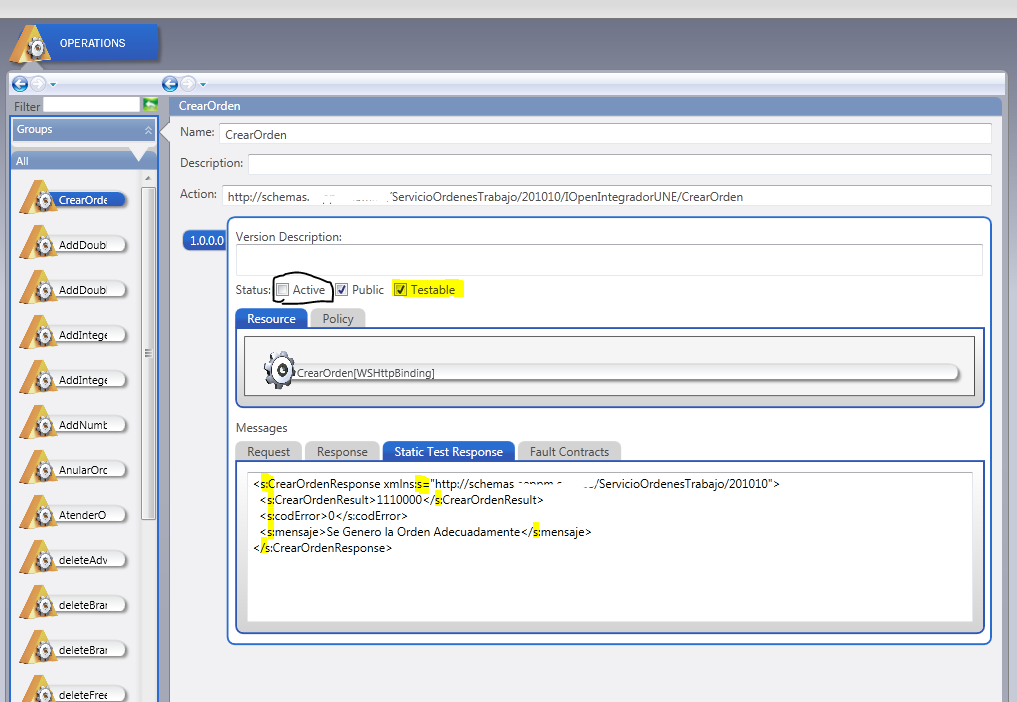The height and width of the screenshot is (702, 1017).
Task: Open the Response messages tab
Action: click(x=342, y=452)
